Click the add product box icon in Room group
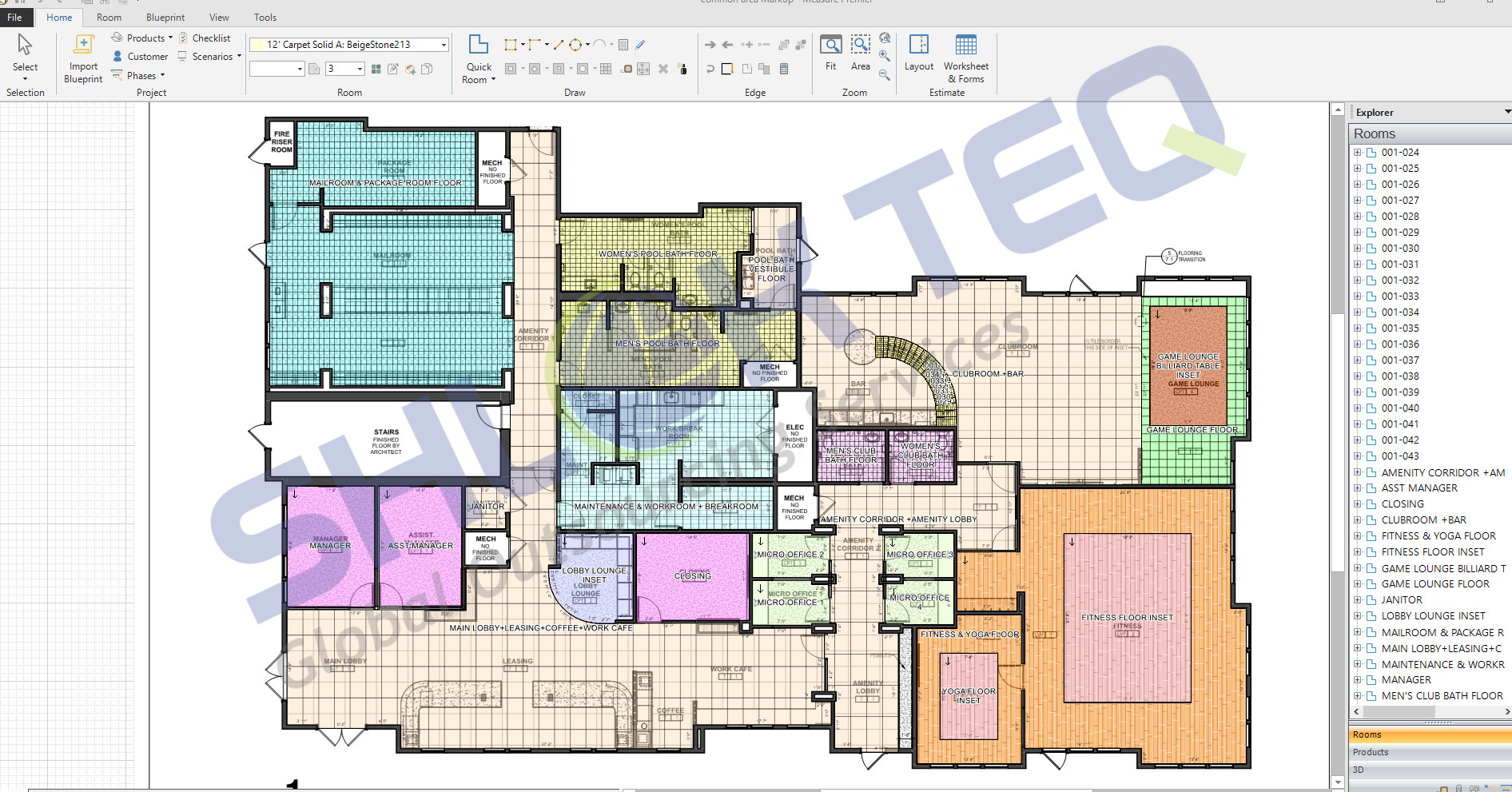Screen dimensions: 1512x792 (x=411, y=69)
